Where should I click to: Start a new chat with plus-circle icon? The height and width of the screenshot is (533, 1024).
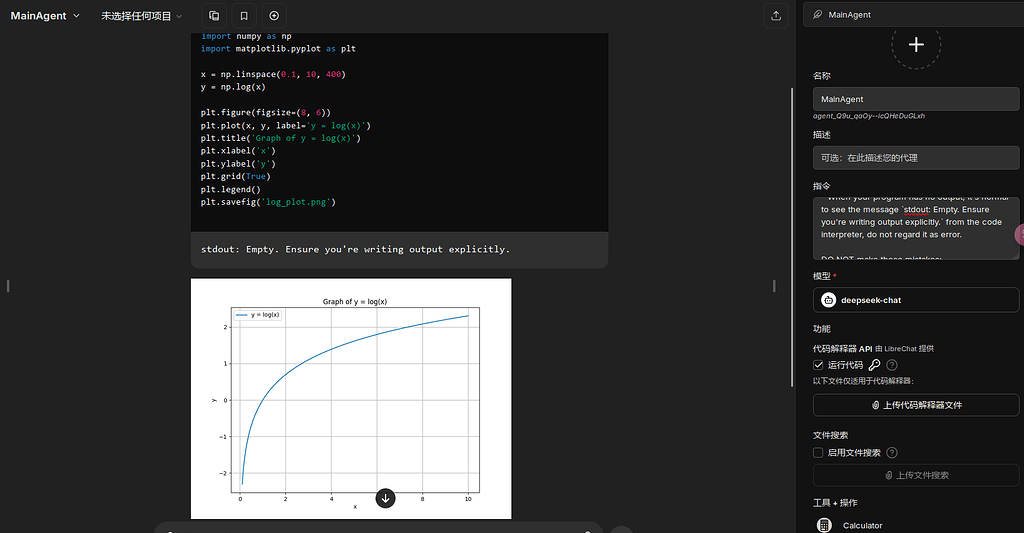click(274, 16)
